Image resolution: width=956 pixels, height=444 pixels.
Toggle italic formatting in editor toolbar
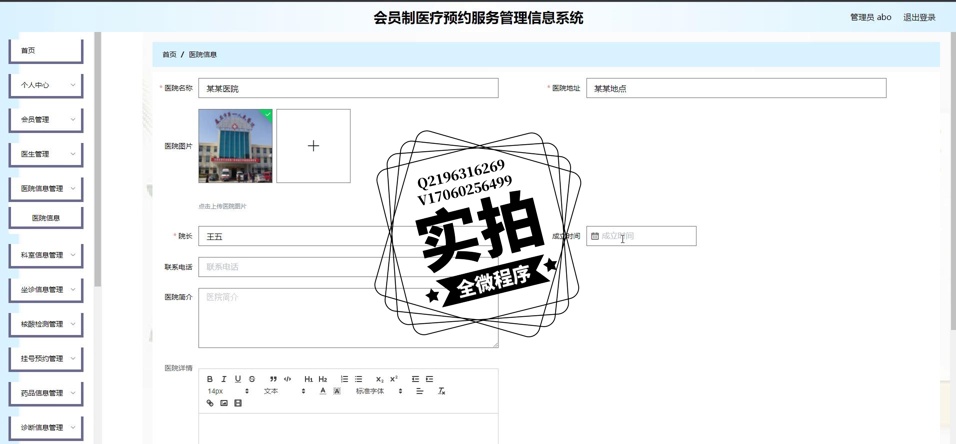(224, 379)
